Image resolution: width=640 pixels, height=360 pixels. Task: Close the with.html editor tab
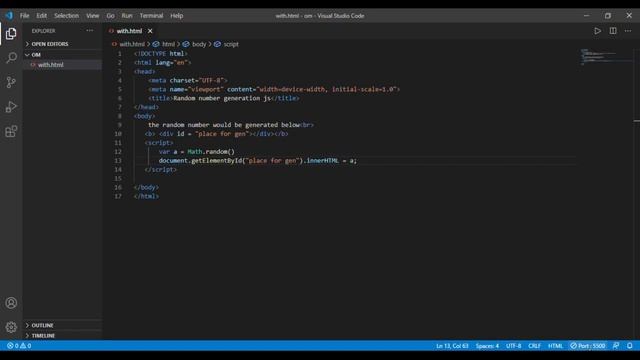click(150, 31)
